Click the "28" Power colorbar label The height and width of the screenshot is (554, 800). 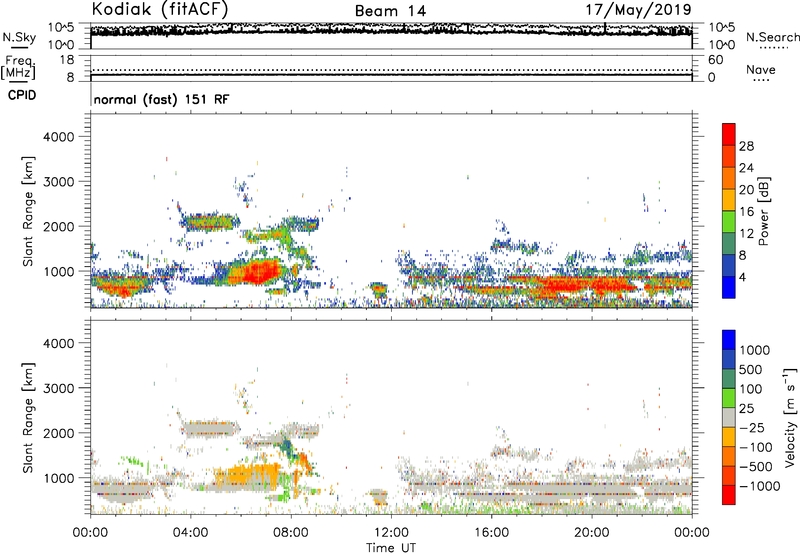746,146
